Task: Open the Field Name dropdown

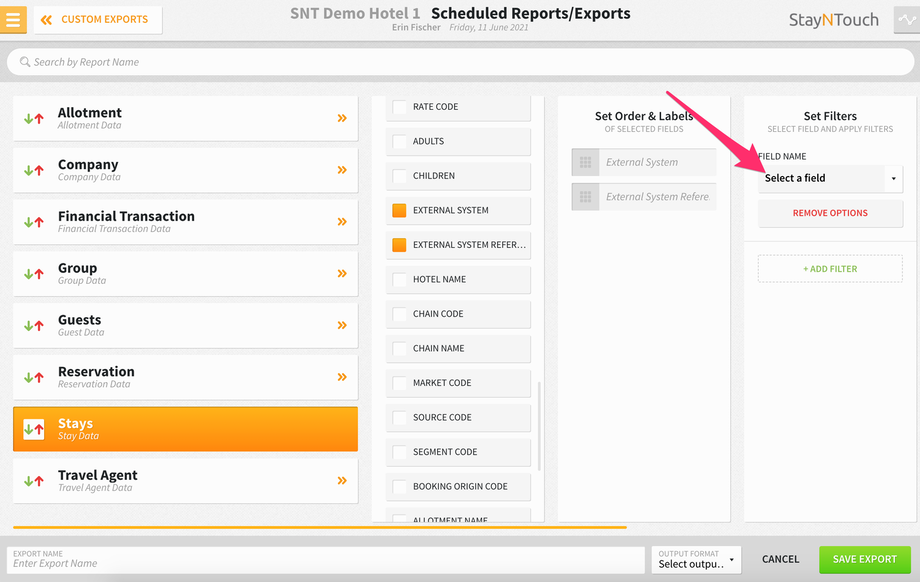Action: [x=830, y=178]
